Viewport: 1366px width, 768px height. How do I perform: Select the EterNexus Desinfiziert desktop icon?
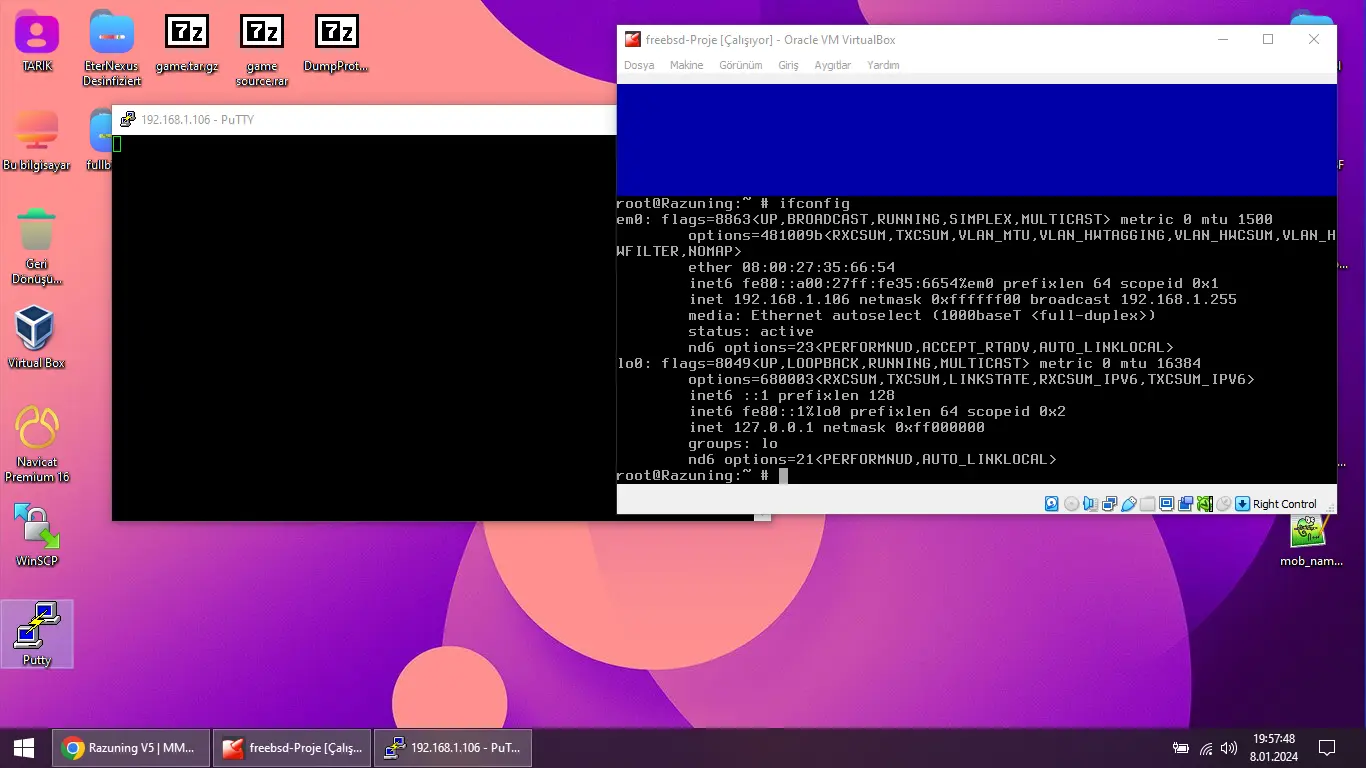tap(112, 48)
